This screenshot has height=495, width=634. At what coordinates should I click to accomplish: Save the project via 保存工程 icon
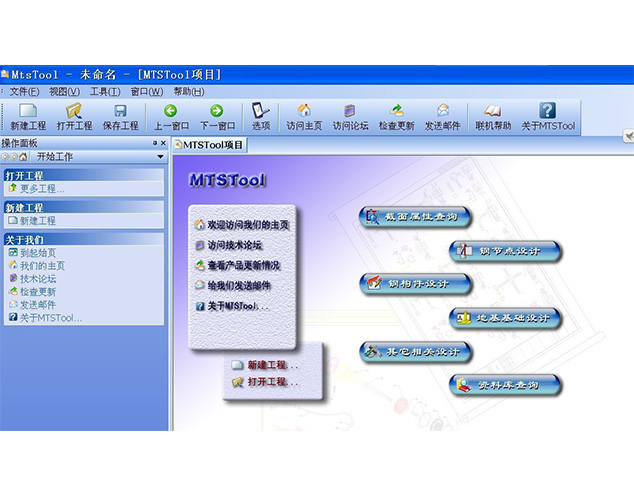120,117
